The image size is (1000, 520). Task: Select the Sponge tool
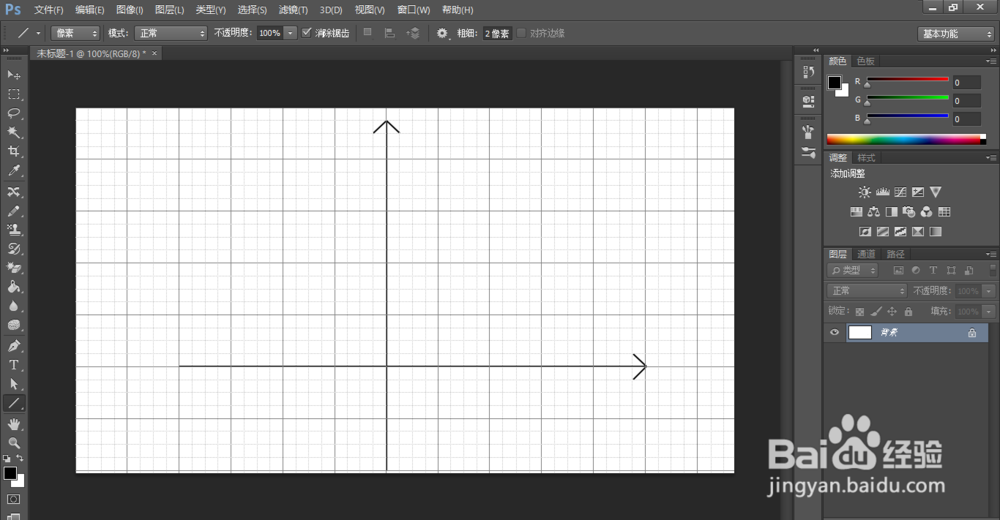point(13,325)
